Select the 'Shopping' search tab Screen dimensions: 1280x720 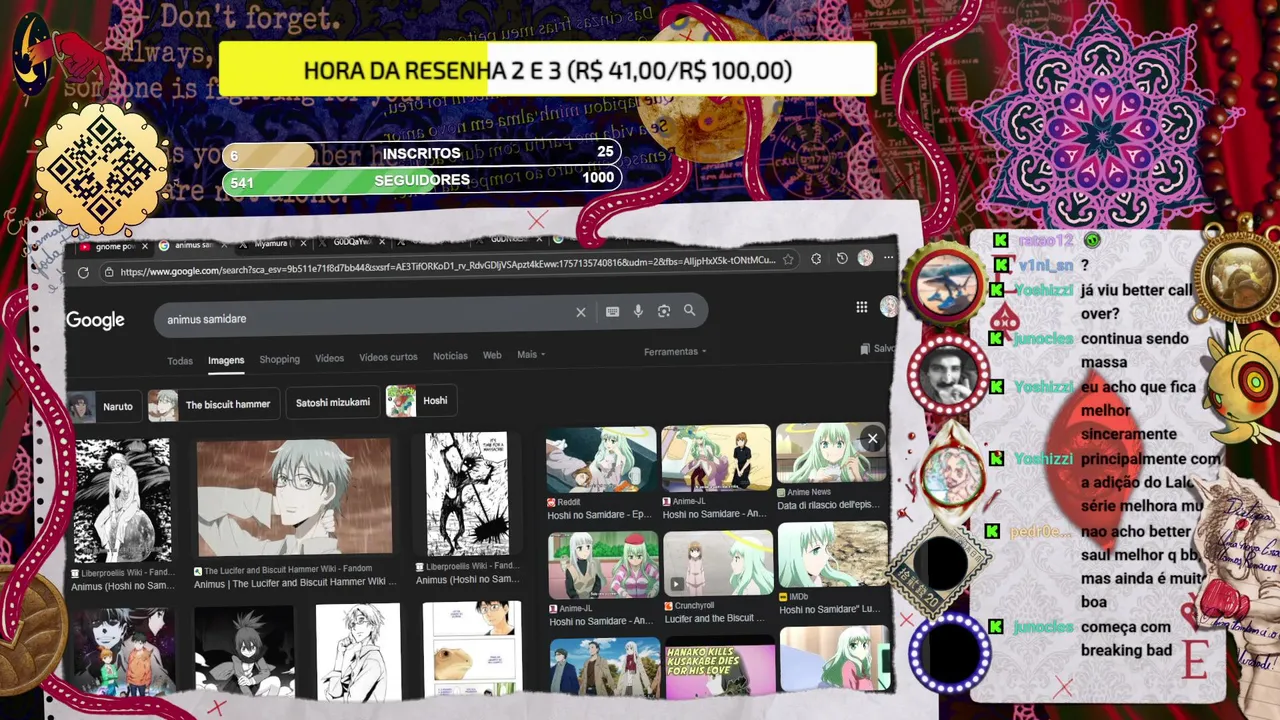pos(280,359)
